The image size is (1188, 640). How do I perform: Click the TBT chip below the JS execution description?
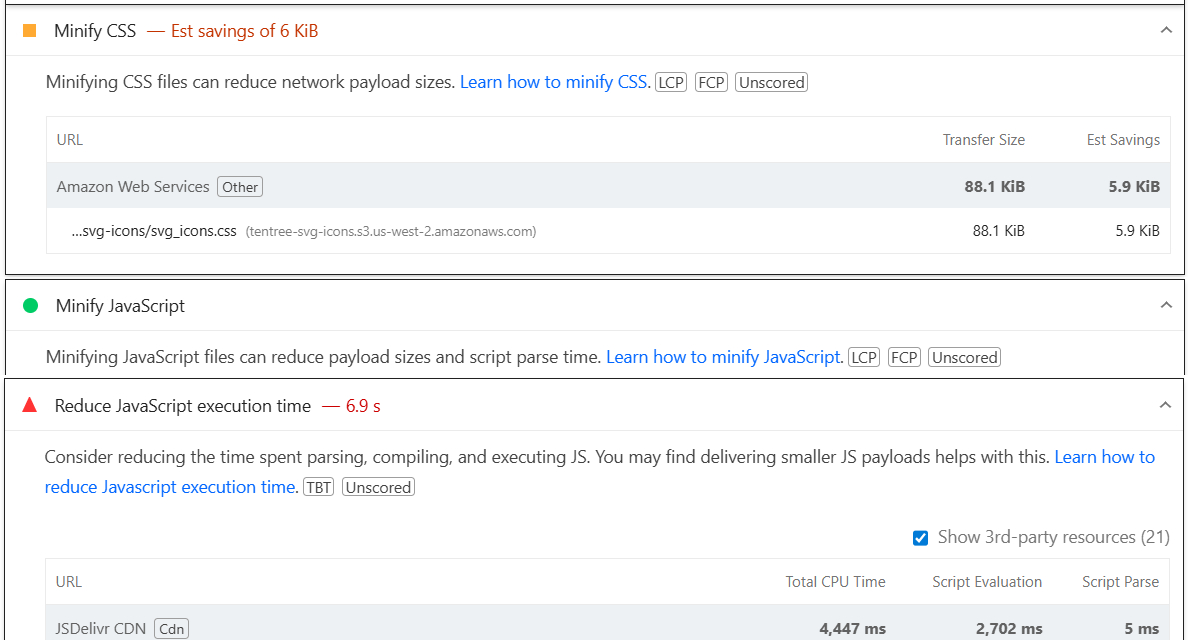(x=318, y=486)
